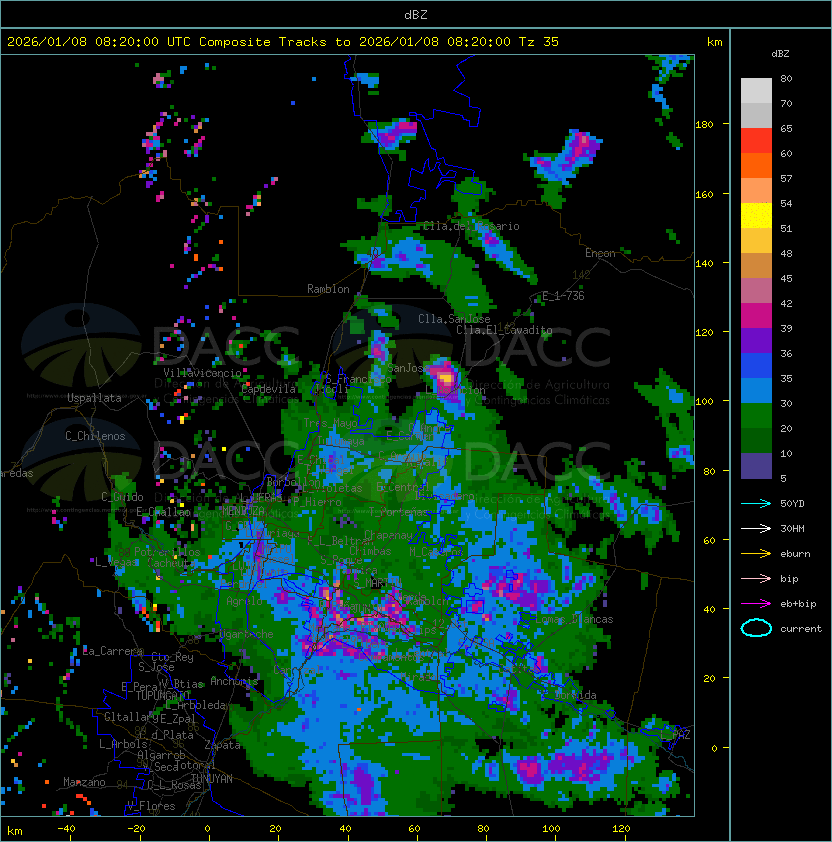Click the 'Agrelo' place label

(244, 601)
